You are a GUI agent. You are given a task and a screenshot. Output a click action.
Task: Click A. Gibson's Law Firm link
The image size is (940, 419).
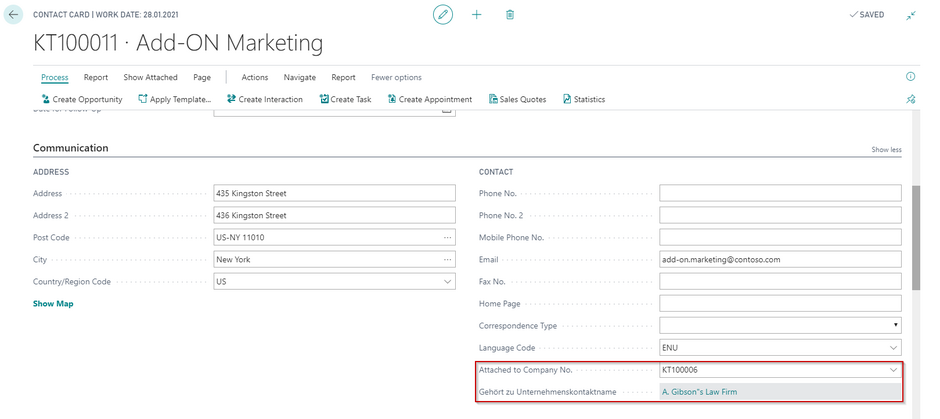click(699, 392)
